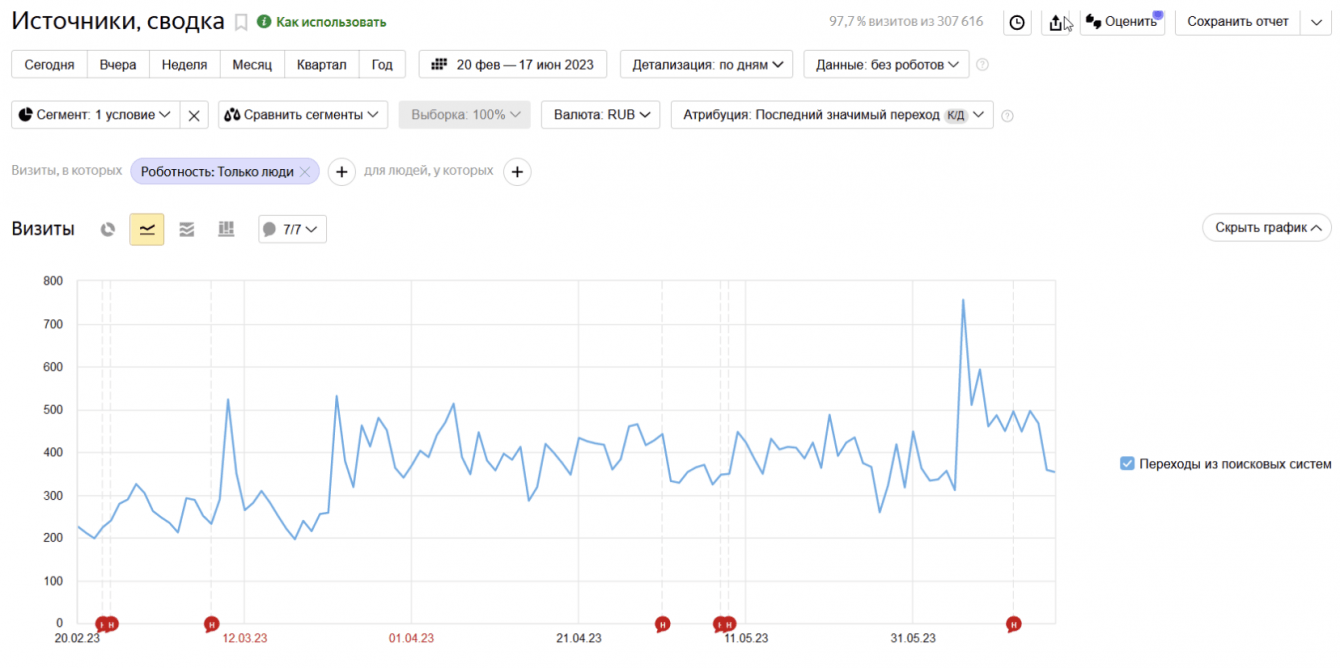Select the 'Квартал' period tab

321,64
